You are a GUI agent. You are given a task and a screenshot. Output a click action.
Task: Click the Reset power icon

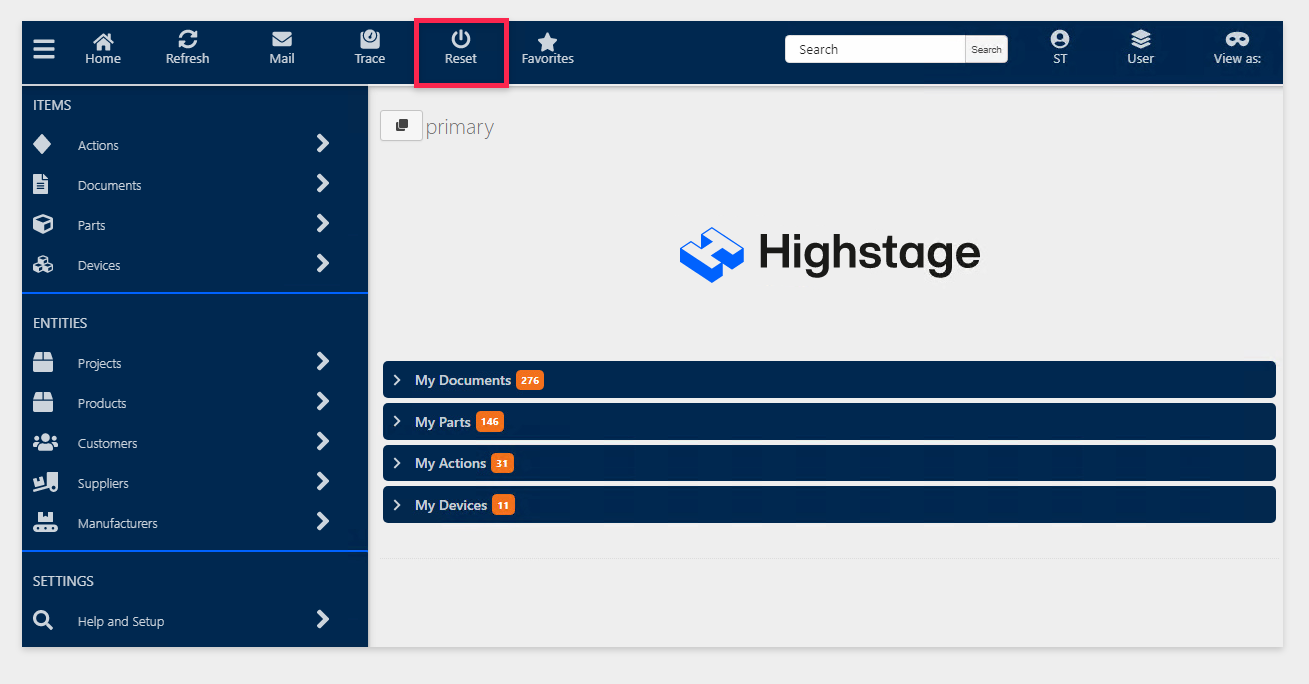461,40
